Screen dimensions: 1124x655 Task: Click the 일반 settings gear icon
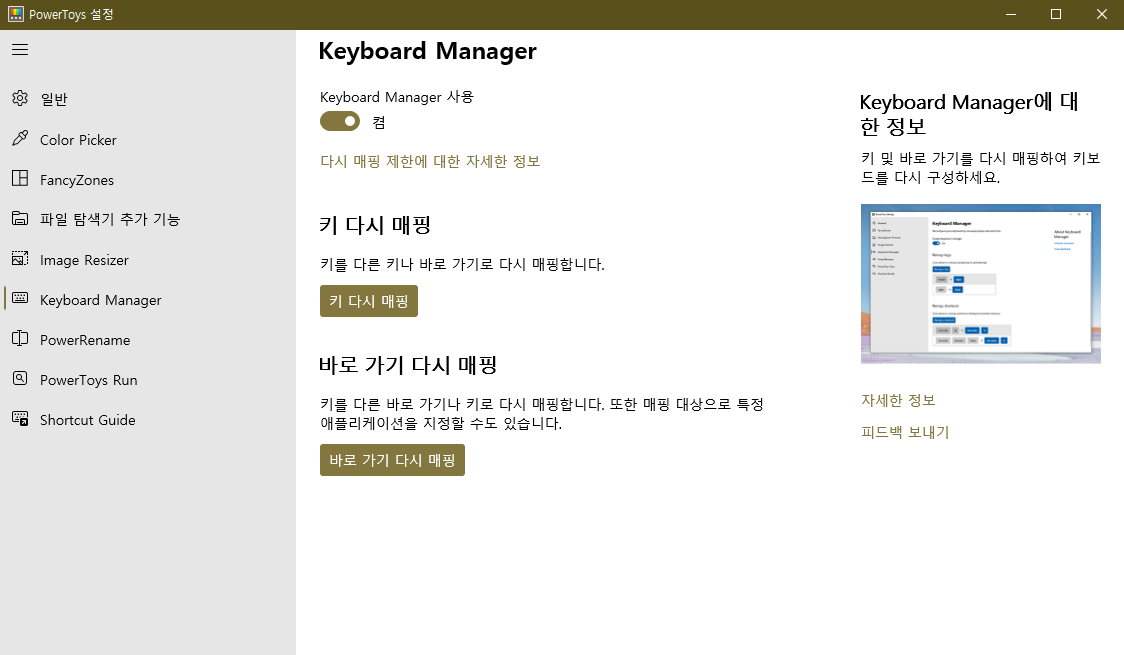[19, 99]
